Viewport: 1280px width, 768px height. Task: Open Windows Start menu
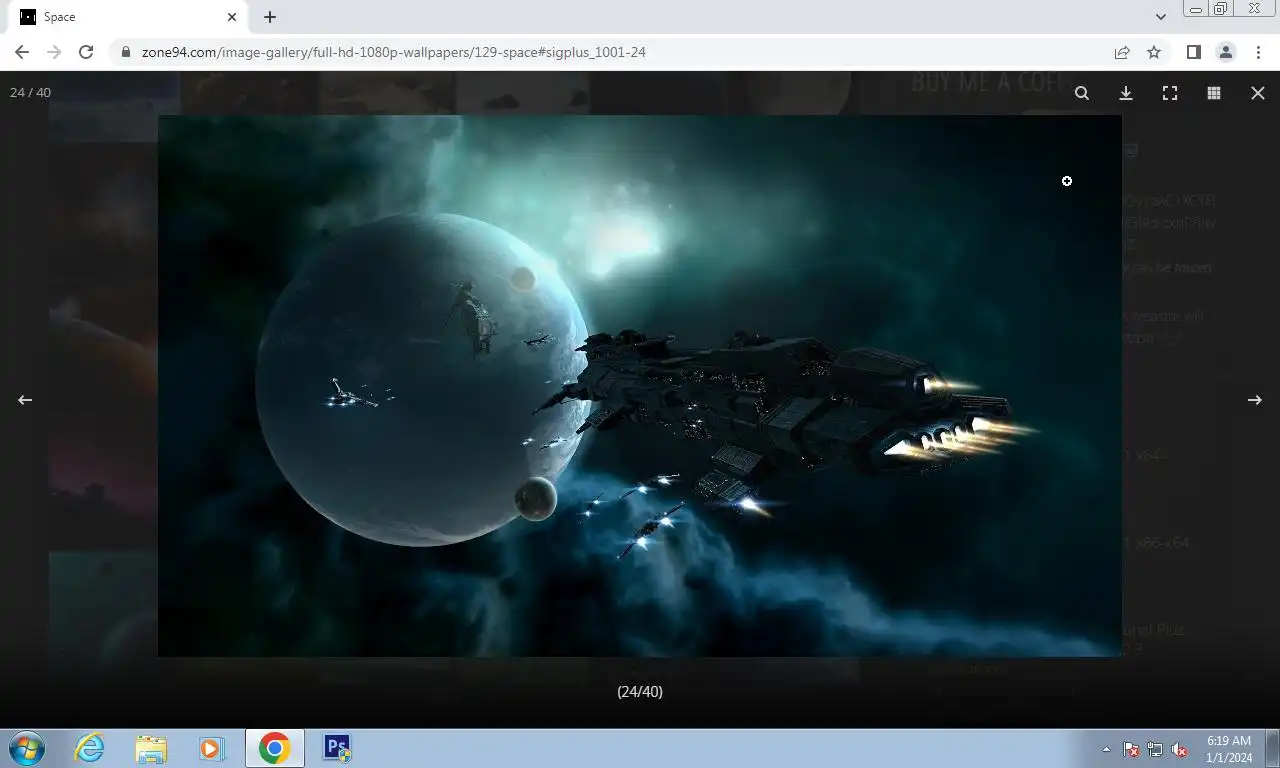[26, 748]
